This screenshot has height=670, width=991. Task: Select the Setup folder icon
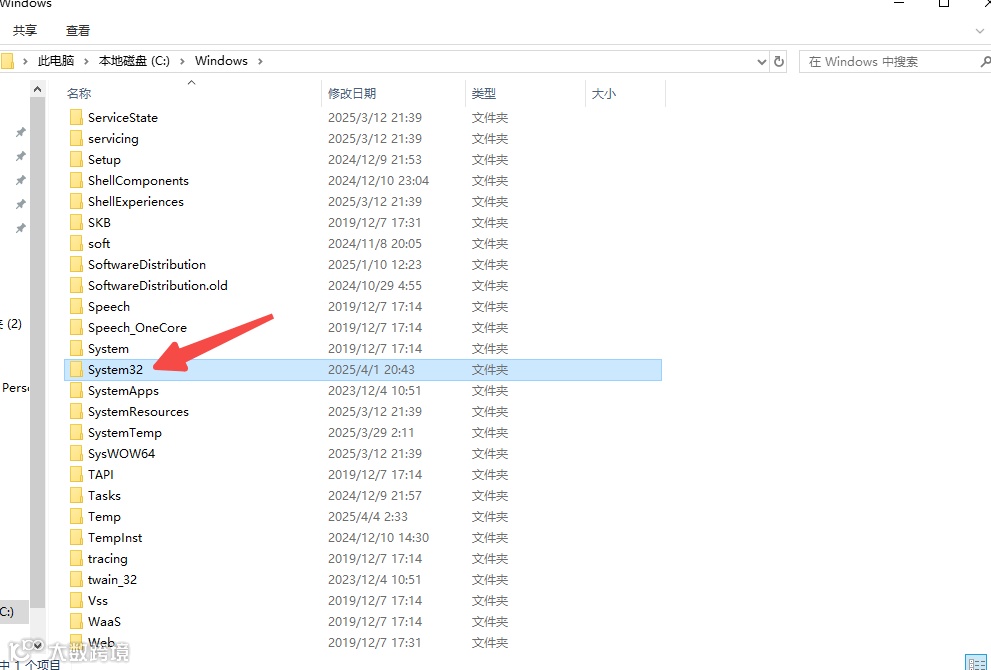coord(76,159)
